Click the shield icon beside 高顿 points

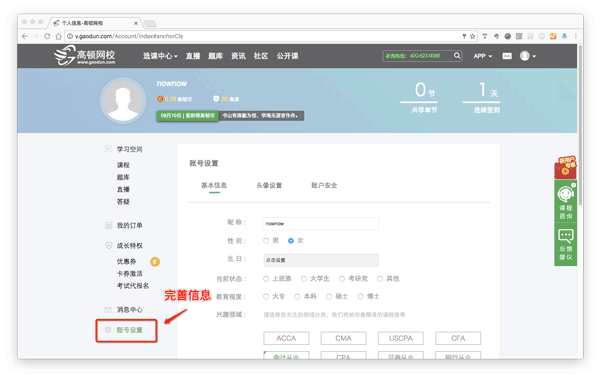pos(216,99)
